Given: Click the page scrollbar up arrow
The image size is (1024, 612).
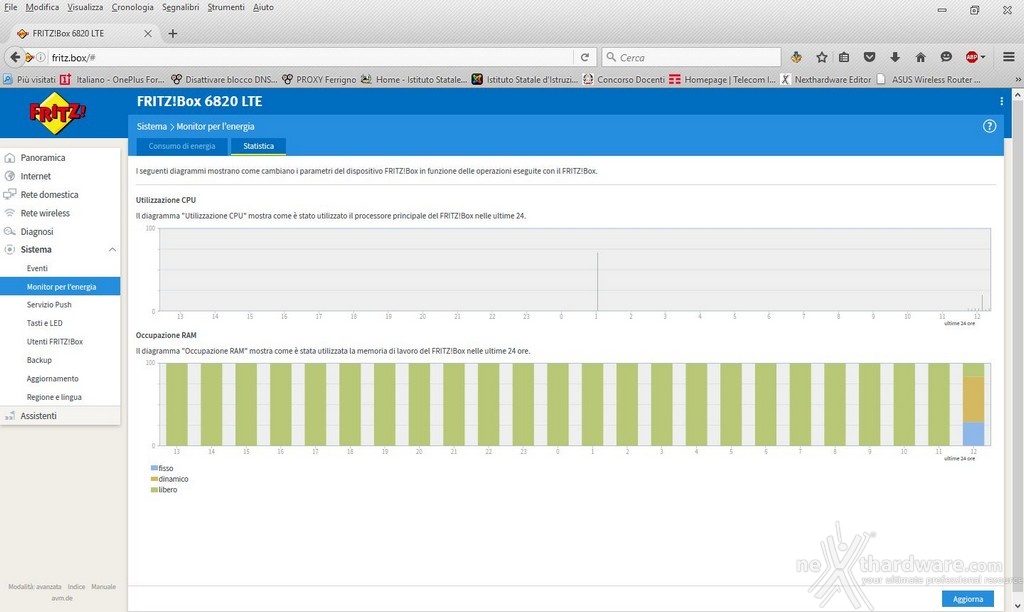Looking at the screenshot, I should coord(1017,95).
